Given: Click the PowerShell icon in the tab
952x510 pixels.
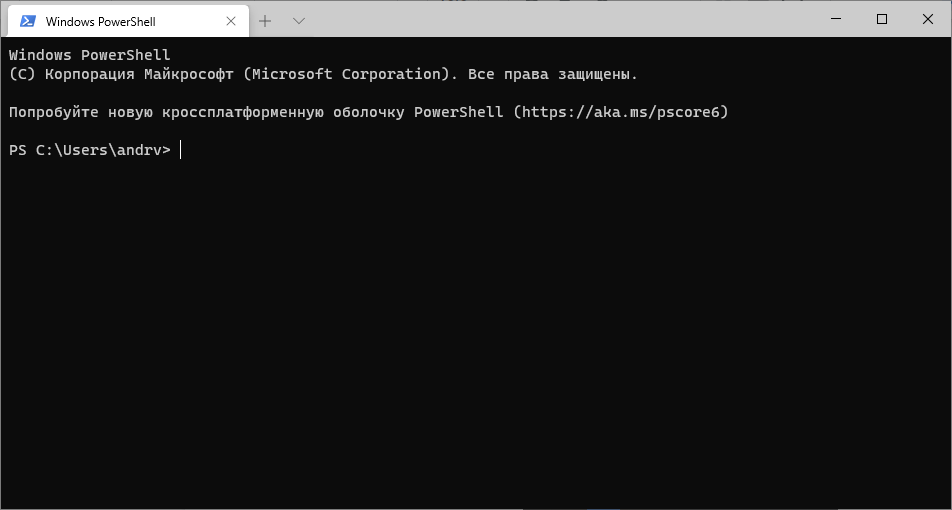Looking at the screenshot, I should (x=28, y=21).
